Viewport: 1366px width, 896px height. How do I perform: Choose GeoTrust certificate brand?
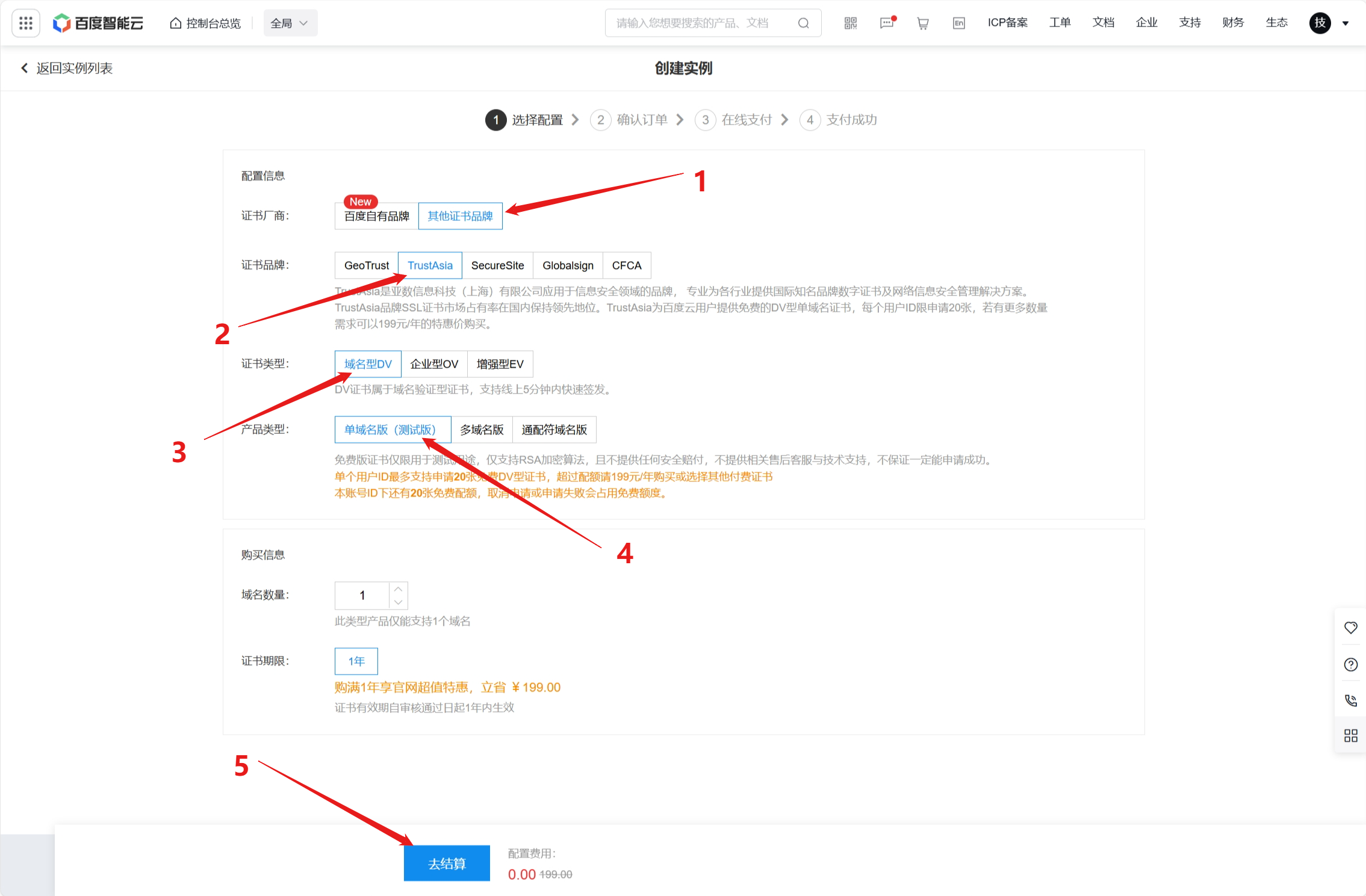(x=367, y=265)
